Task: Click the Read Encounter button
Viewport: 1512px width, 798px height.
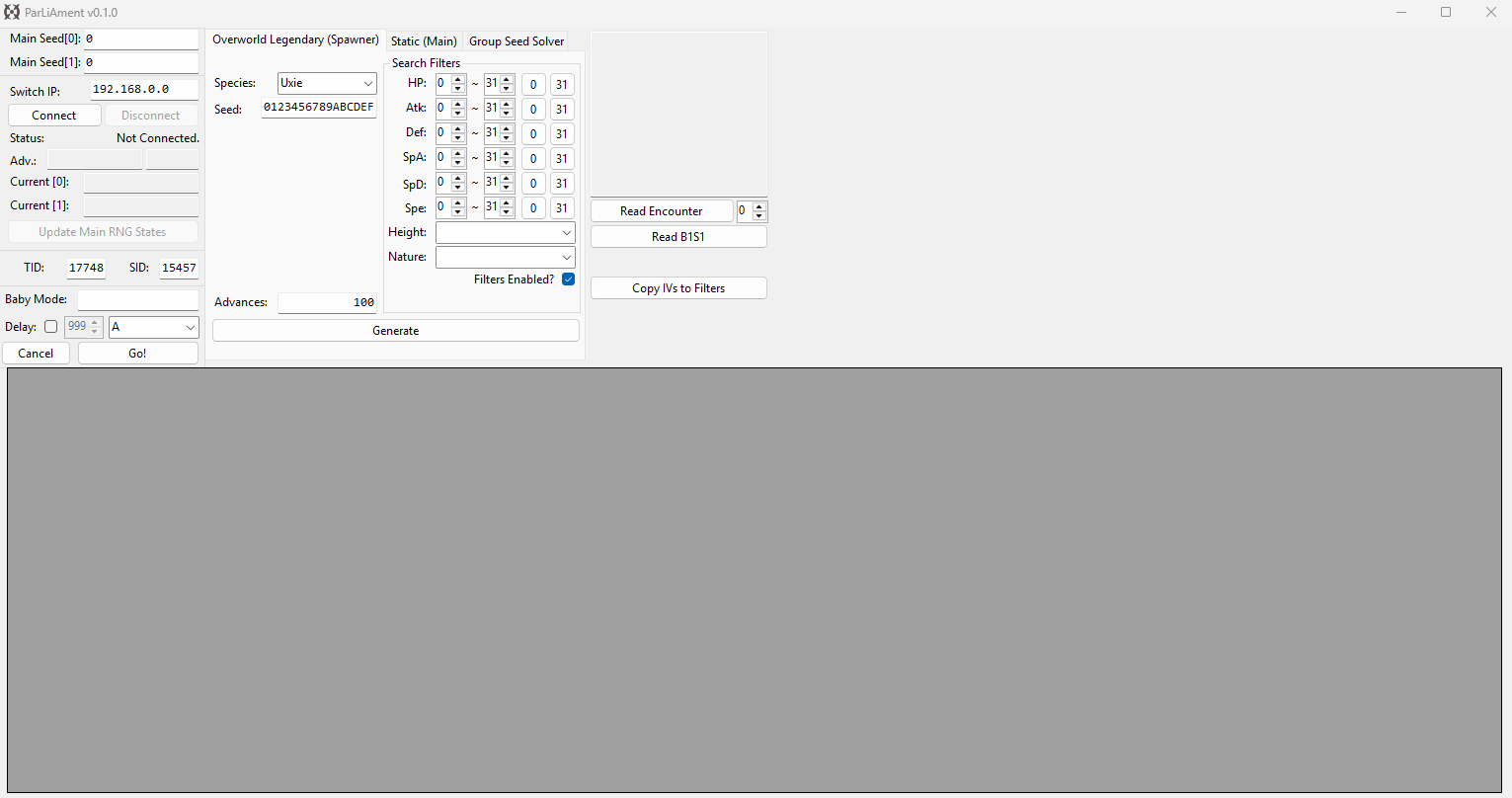Action: [662, 211]
